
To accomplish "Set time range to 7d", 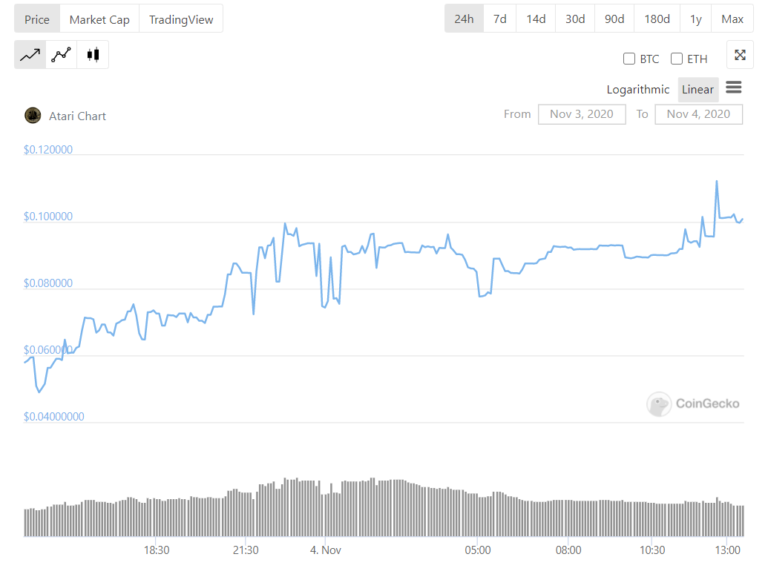I will [x=500, y=19].
